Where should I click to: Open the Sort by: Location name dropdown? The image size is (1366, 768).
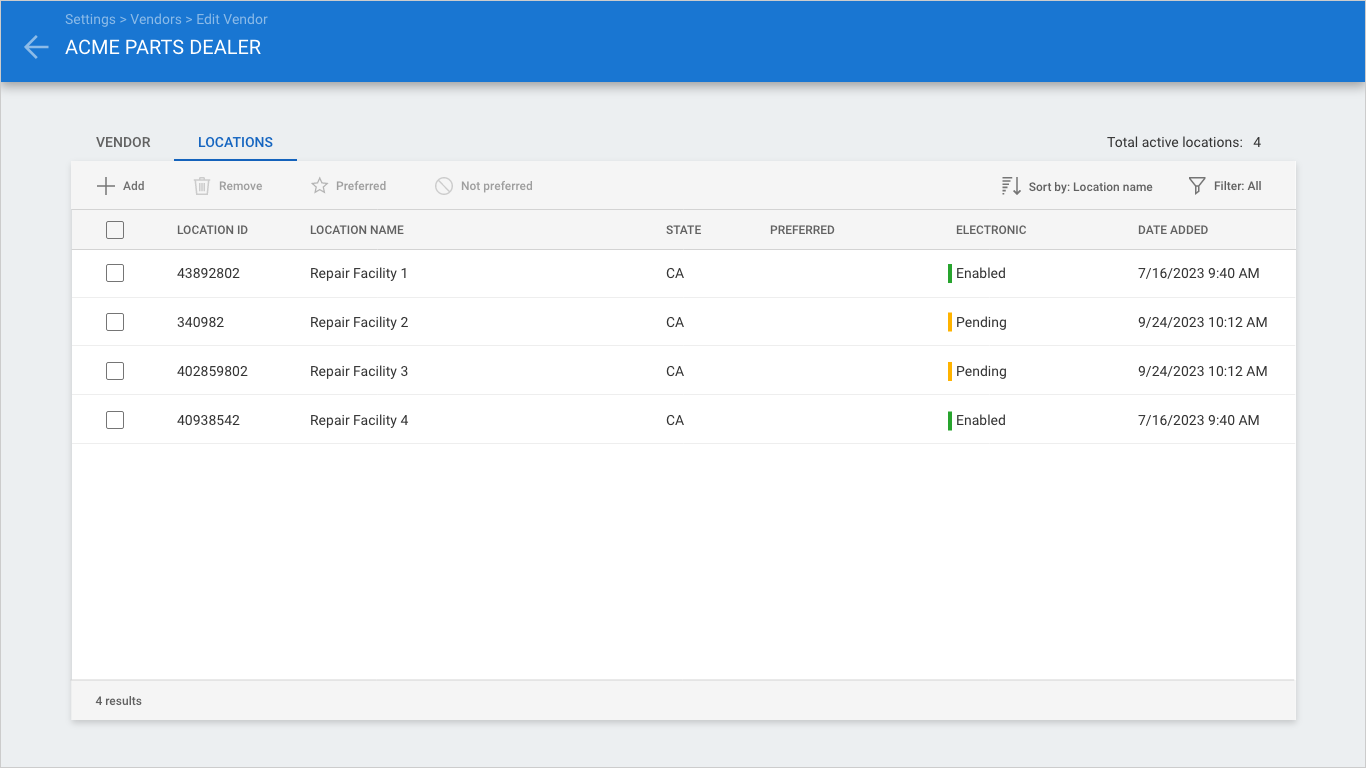tap(1077, 186)
